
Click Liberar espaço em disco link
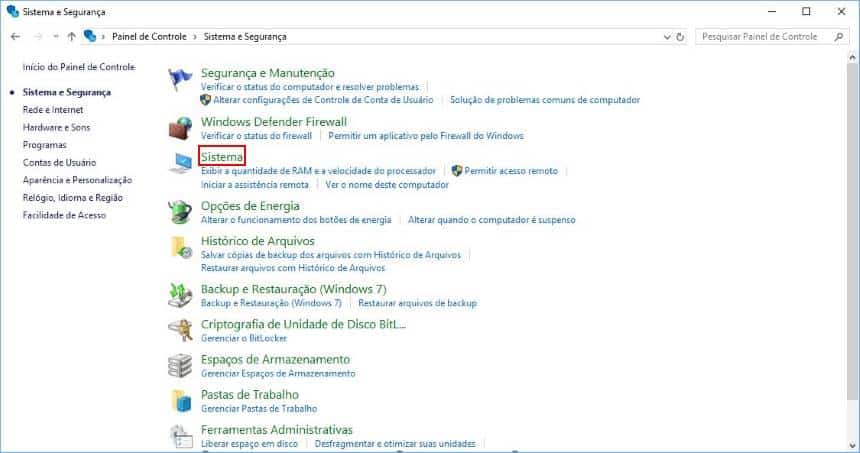click(x=249, y=443)
